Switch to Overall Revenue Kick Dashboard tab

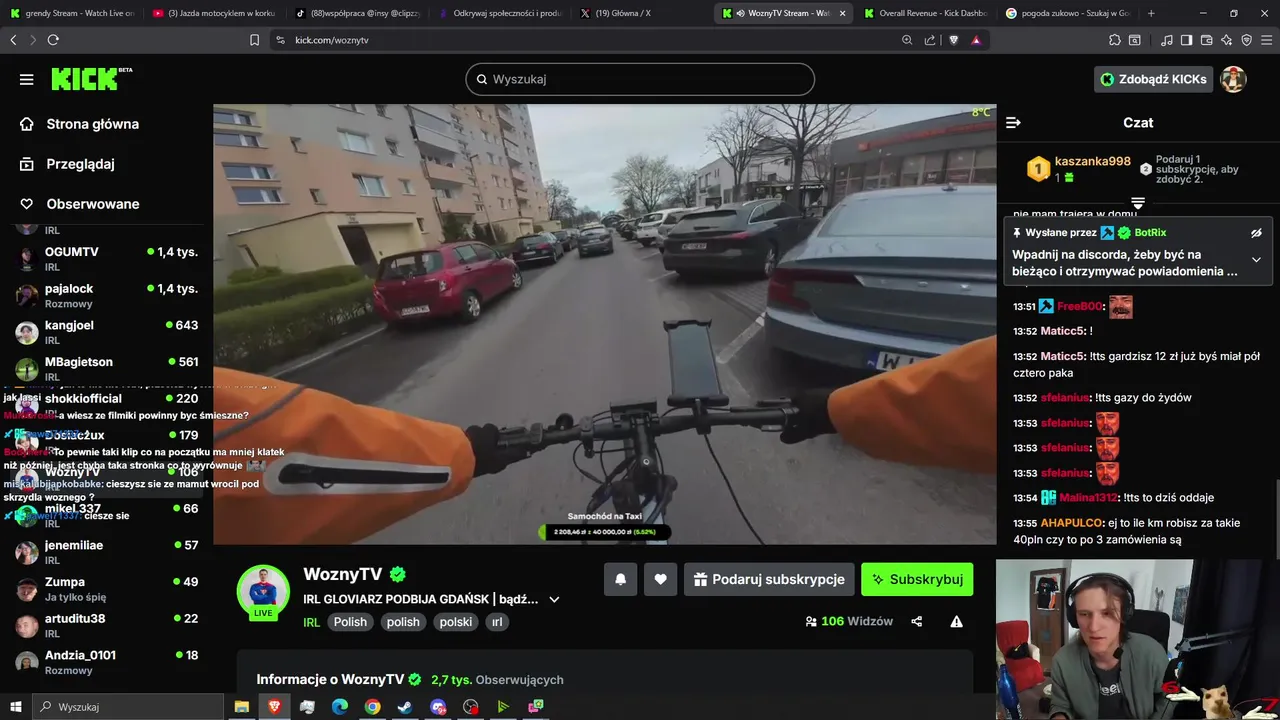click(x=925, y=13)
